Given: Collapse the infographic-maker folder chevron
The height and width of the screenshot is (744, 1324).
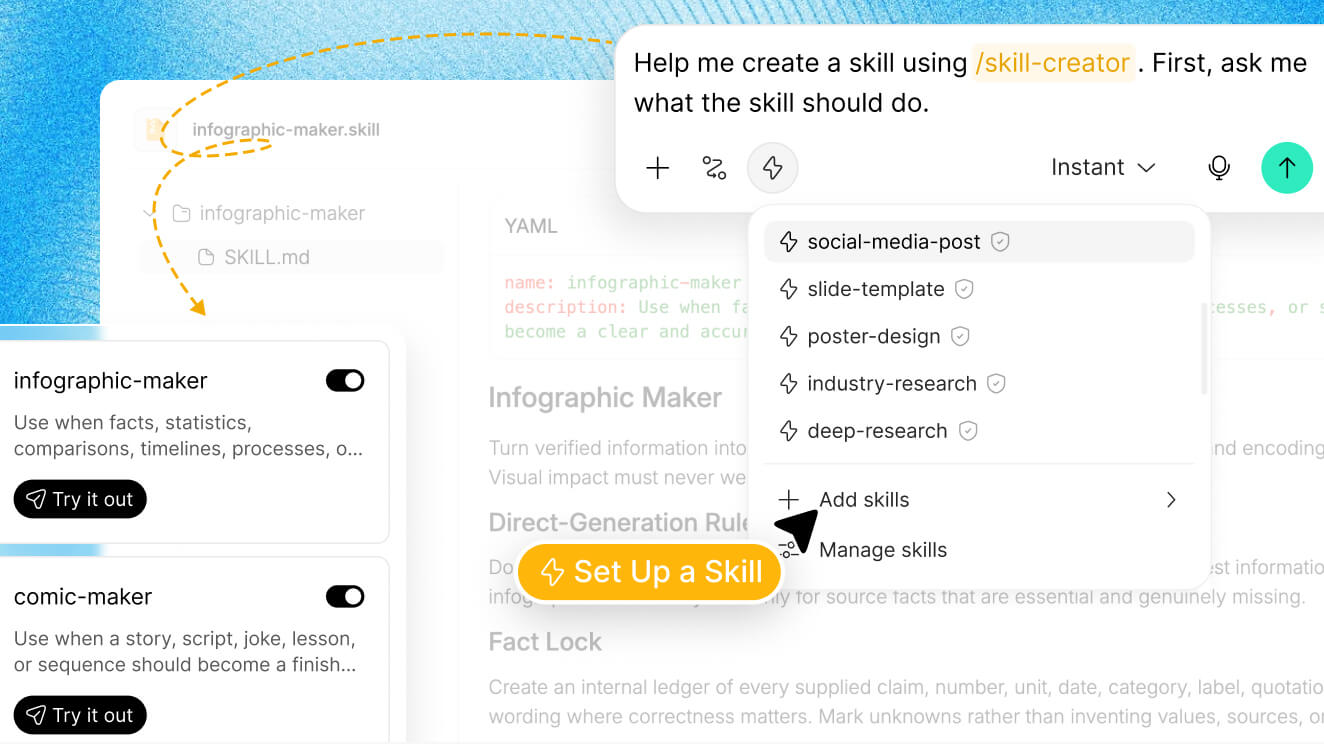Looking at the screenshot, I should [149, 214].
